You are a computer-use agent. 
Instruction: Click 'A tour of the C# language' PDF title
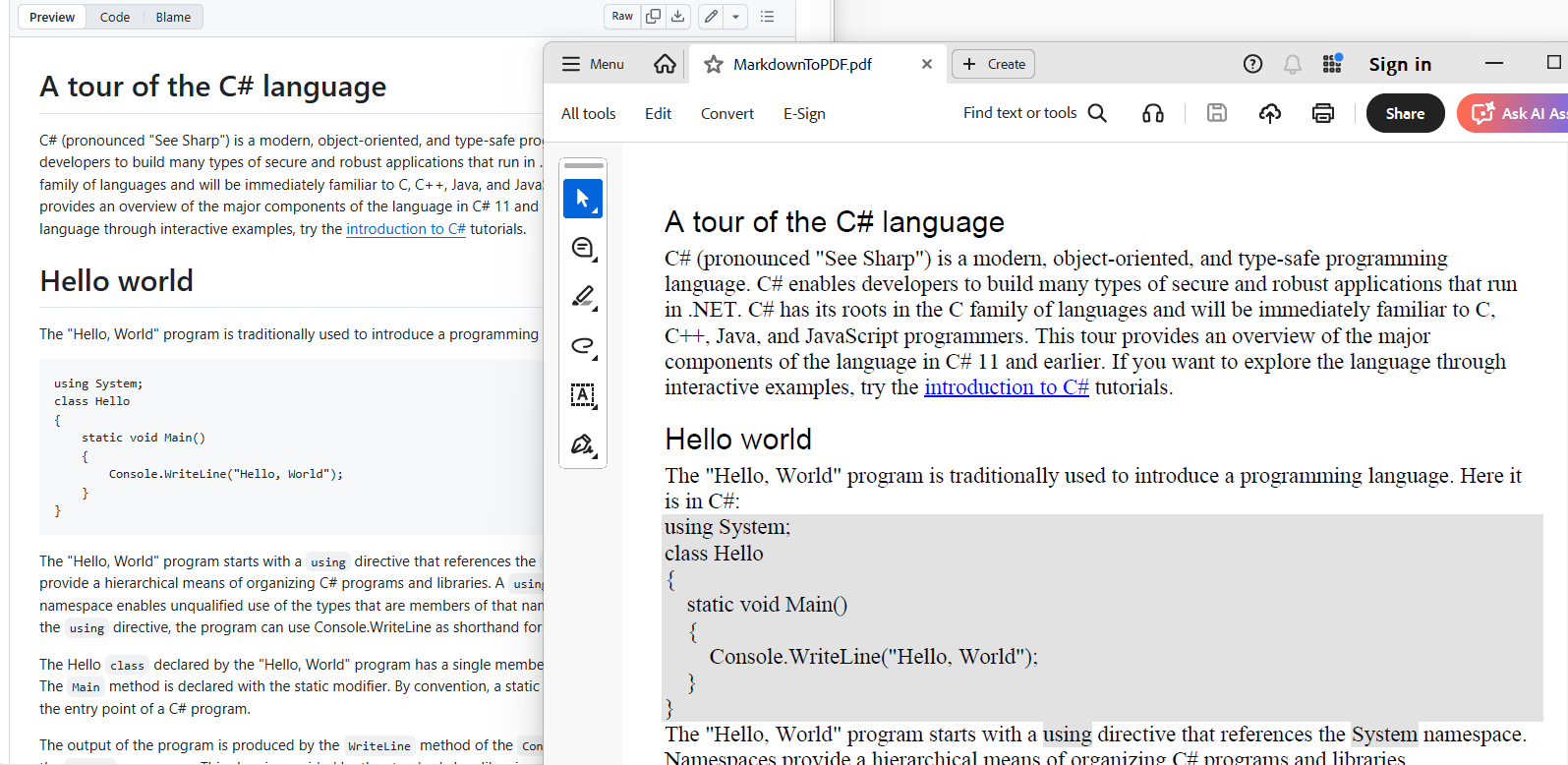835,222
